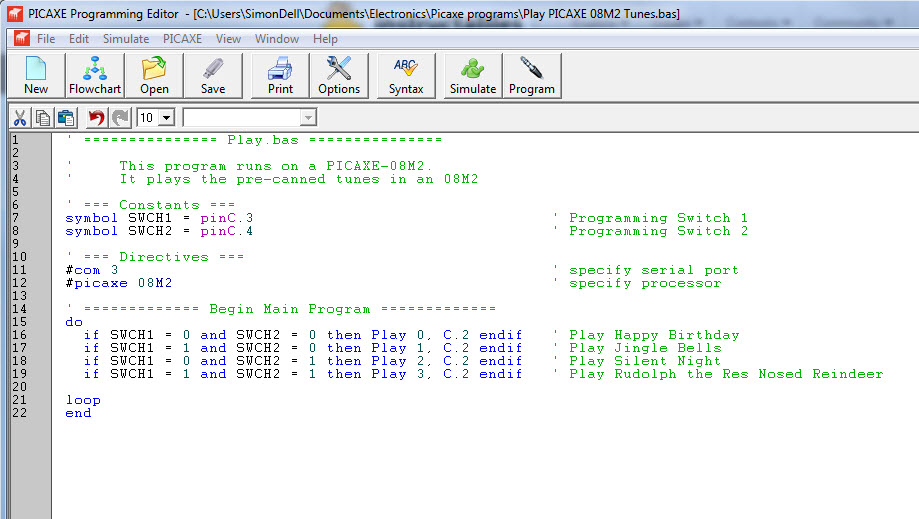Image resolution: width=919 pixels, height=519 pixels.
Task: Click the New file toolbar icon
Action: point(36,76)
